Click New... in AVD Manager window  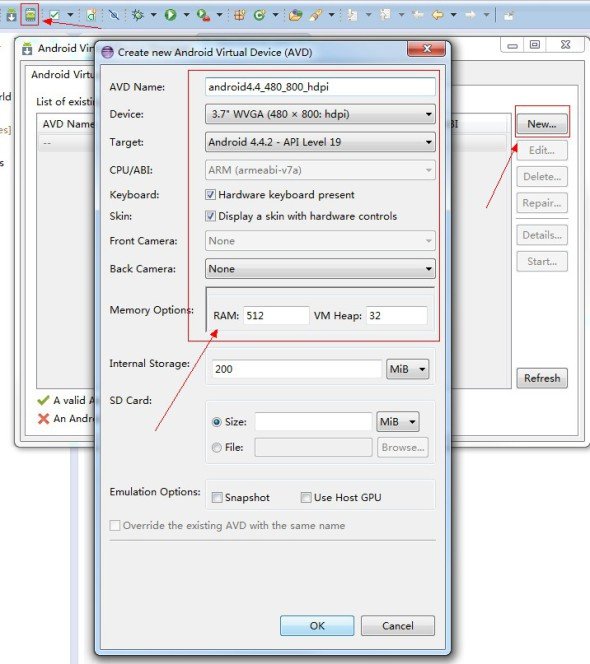[x=542, y=124]
